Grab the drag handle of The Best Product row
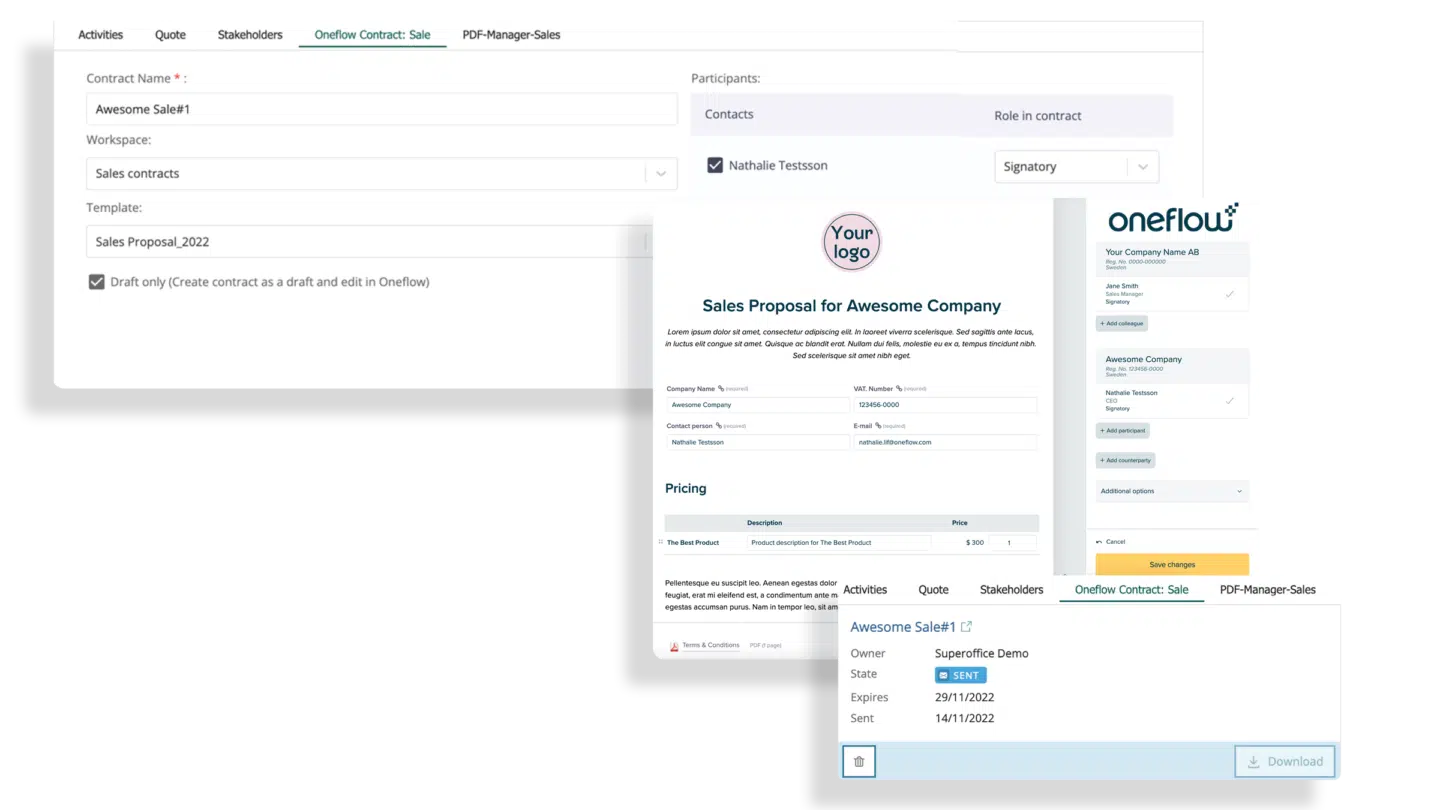Image resolution: width=1440 pixels, height=810 pixels. click(x=660, y=542)
